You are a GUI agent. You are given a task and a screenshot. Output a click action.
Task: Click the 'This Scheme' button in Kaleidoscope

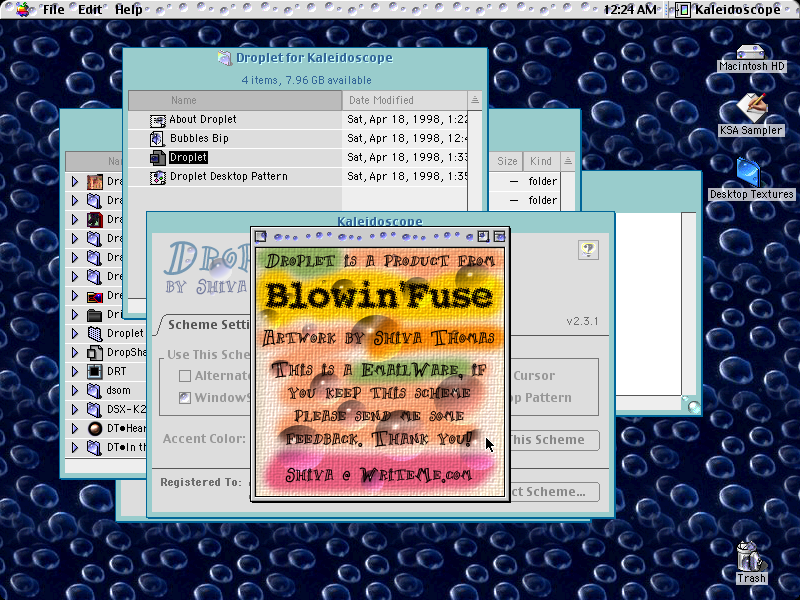[x=553, y=440]
